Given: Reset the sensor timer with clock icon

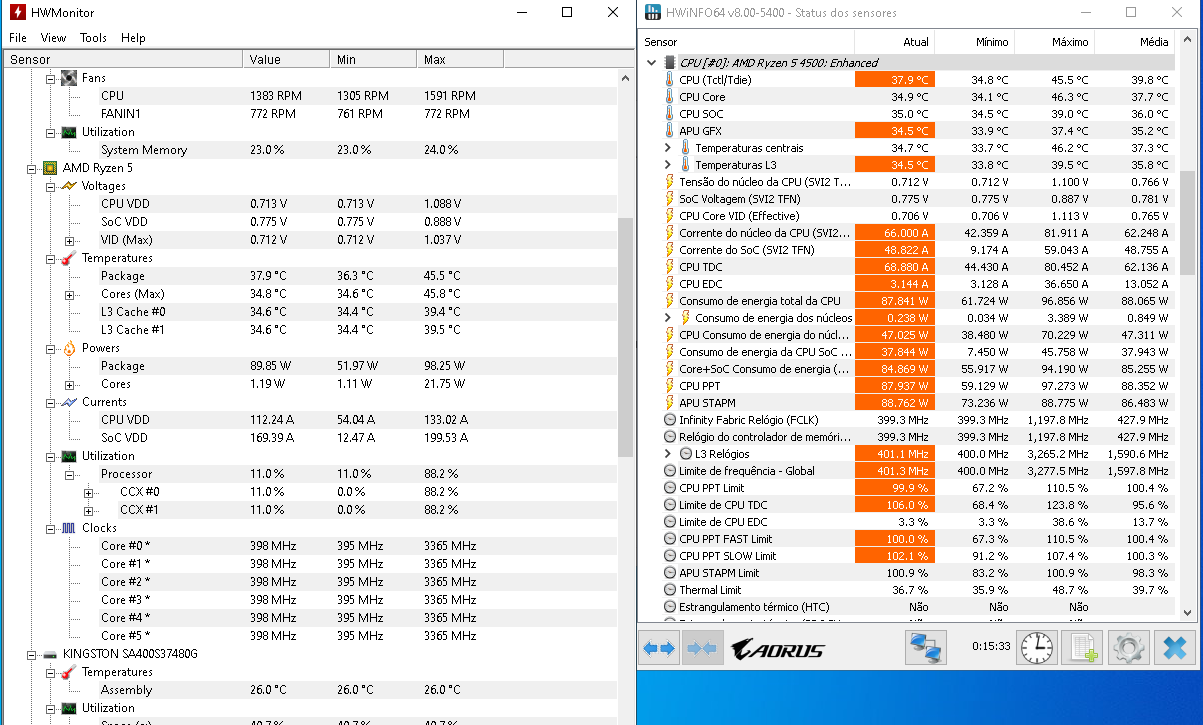Looking at the screenshot, I should [x=1036, y=648].
